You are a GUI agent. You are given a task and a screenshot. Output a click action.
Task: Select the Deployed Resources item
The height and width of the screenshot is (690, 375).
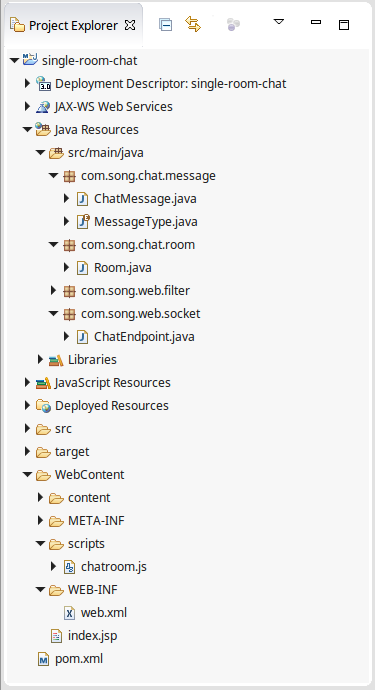click(102, 406)
